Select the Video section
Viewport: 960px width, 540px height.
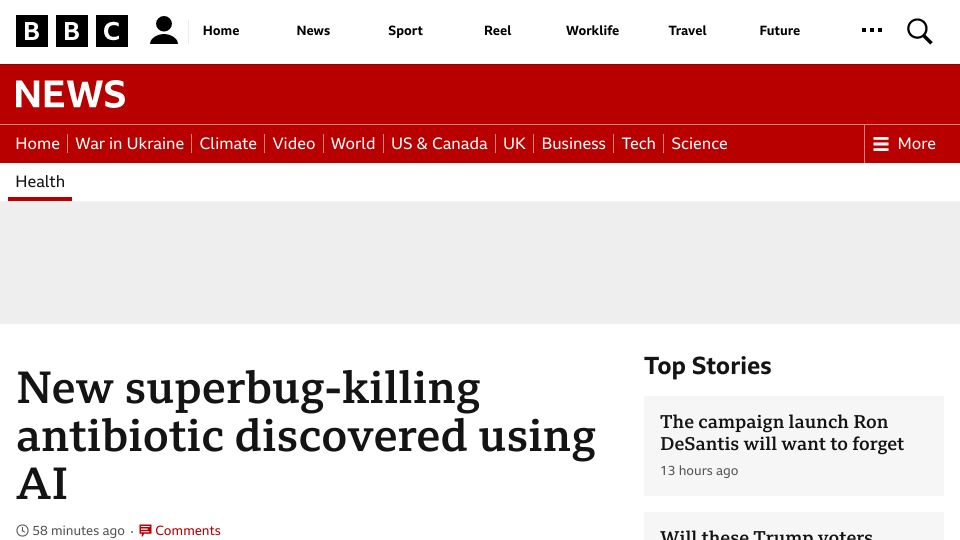coord(294,143)
